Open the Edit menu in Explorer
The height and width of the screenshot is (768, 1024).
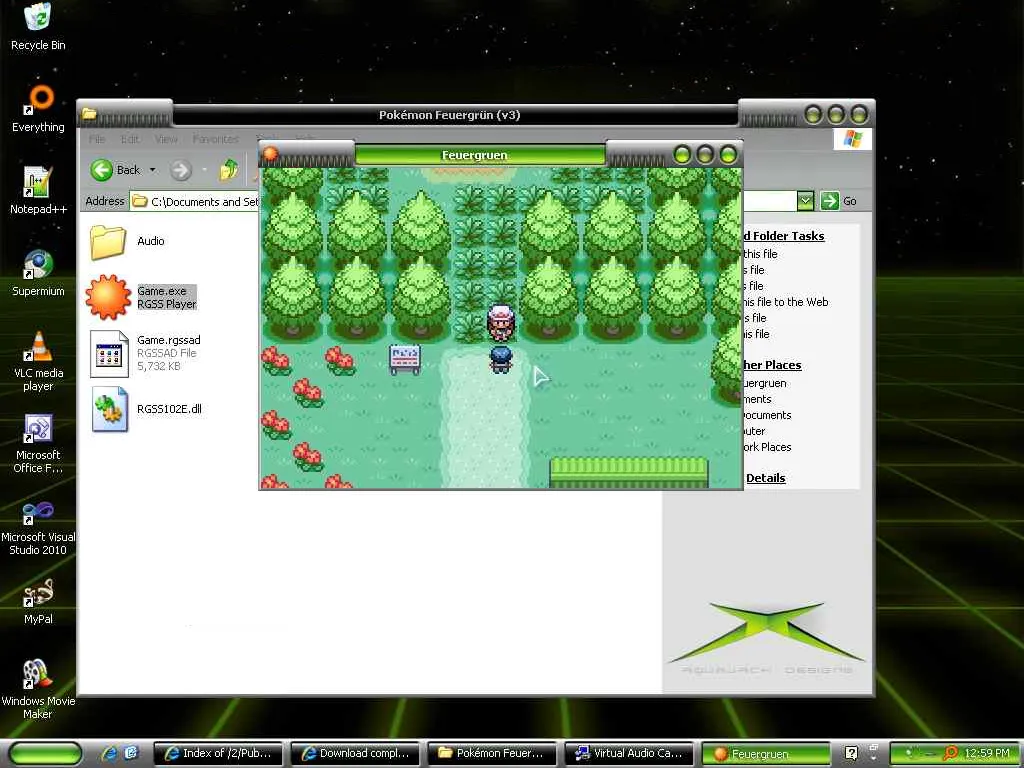[x=130, y=139]
